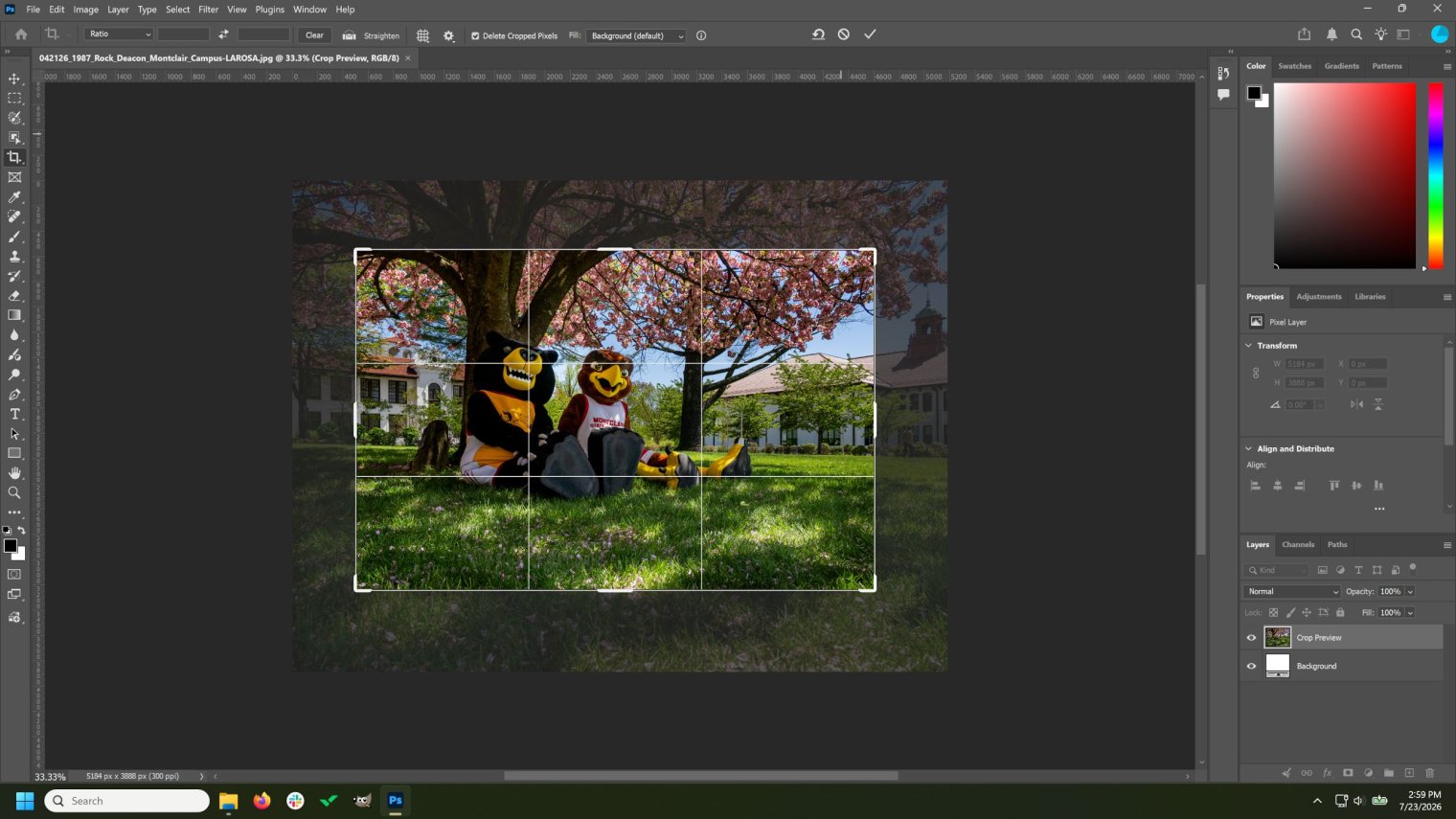This screenshot has width=1456, height=819.
Task: Open the Fill Background (default) dropdown
Action: click(636, 35)
